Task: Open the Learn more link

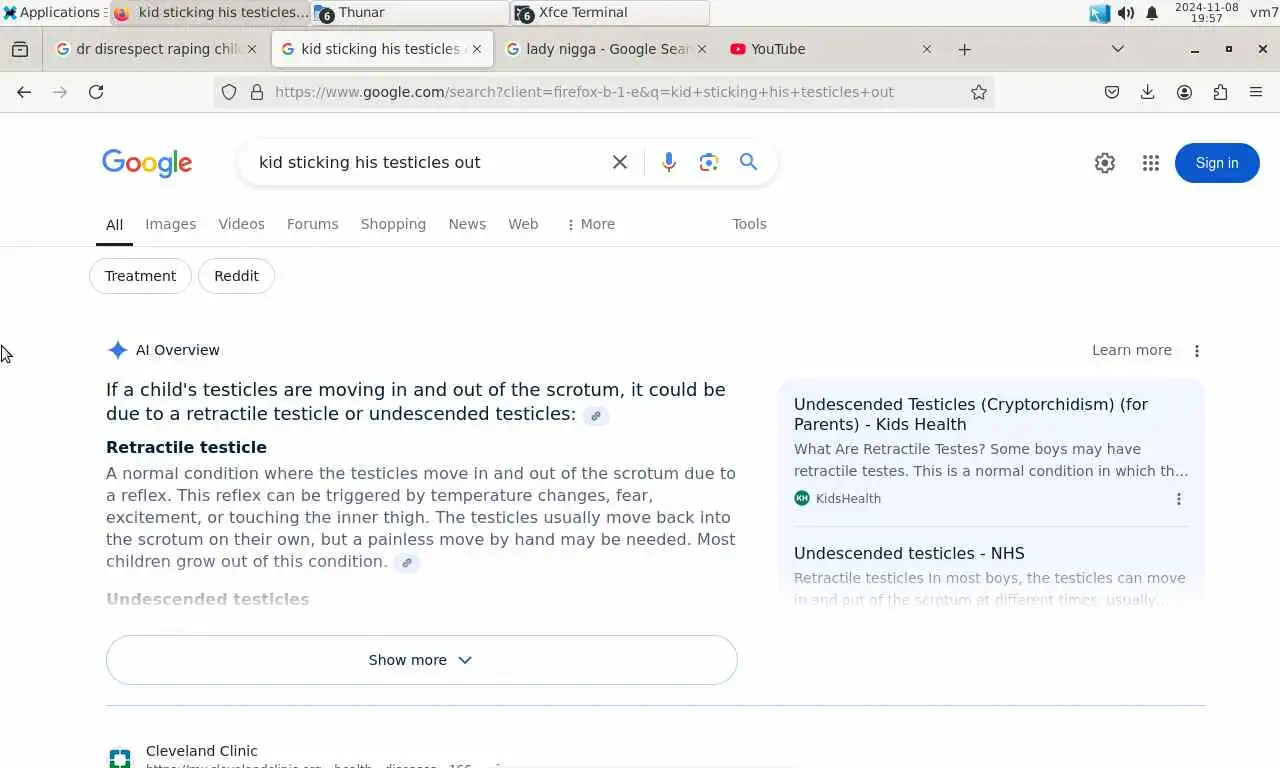Action: (x=1132, y=350)
